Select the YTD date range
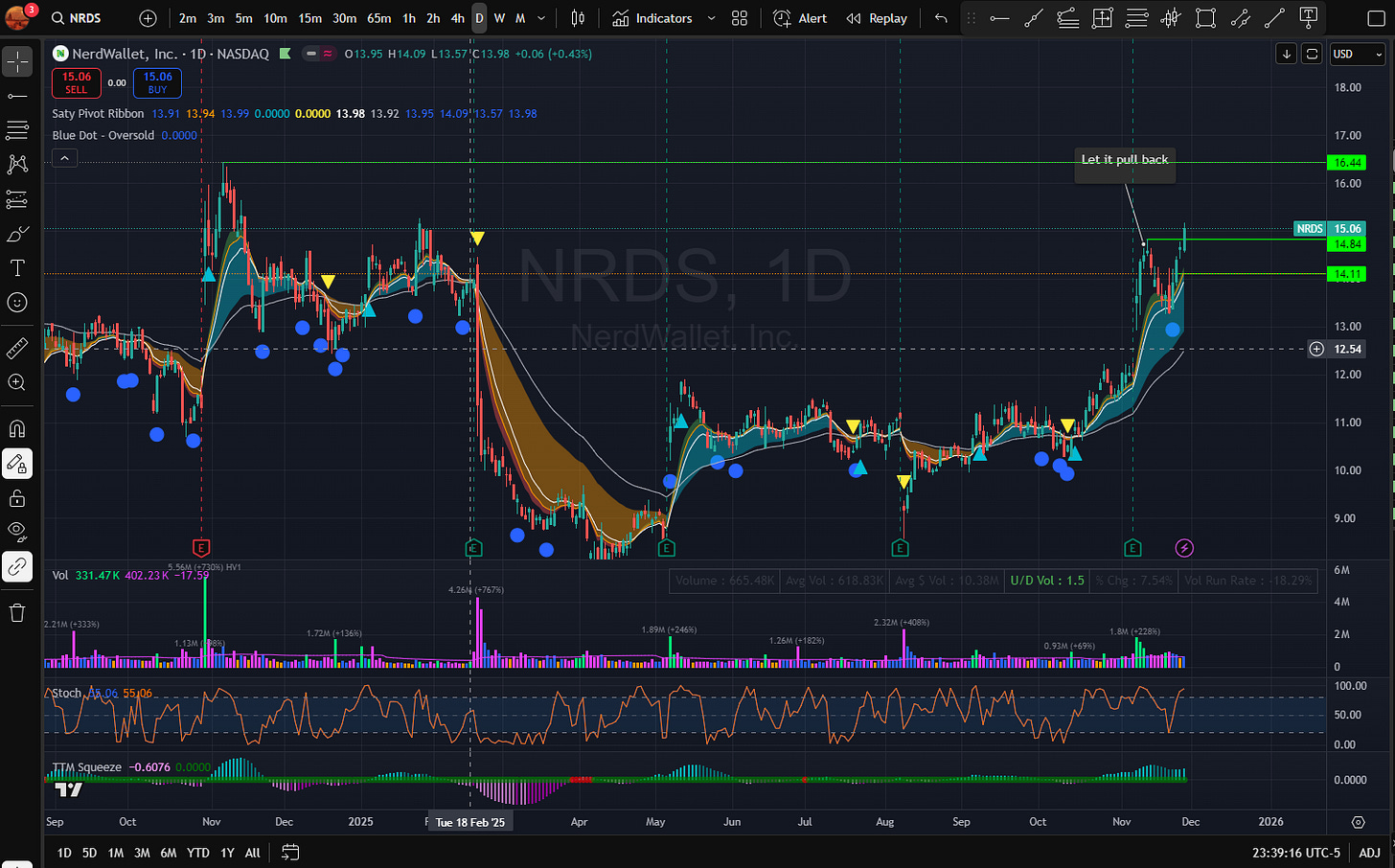The width and height of the screenshot is (1395, 868). [x=197, y=853]
